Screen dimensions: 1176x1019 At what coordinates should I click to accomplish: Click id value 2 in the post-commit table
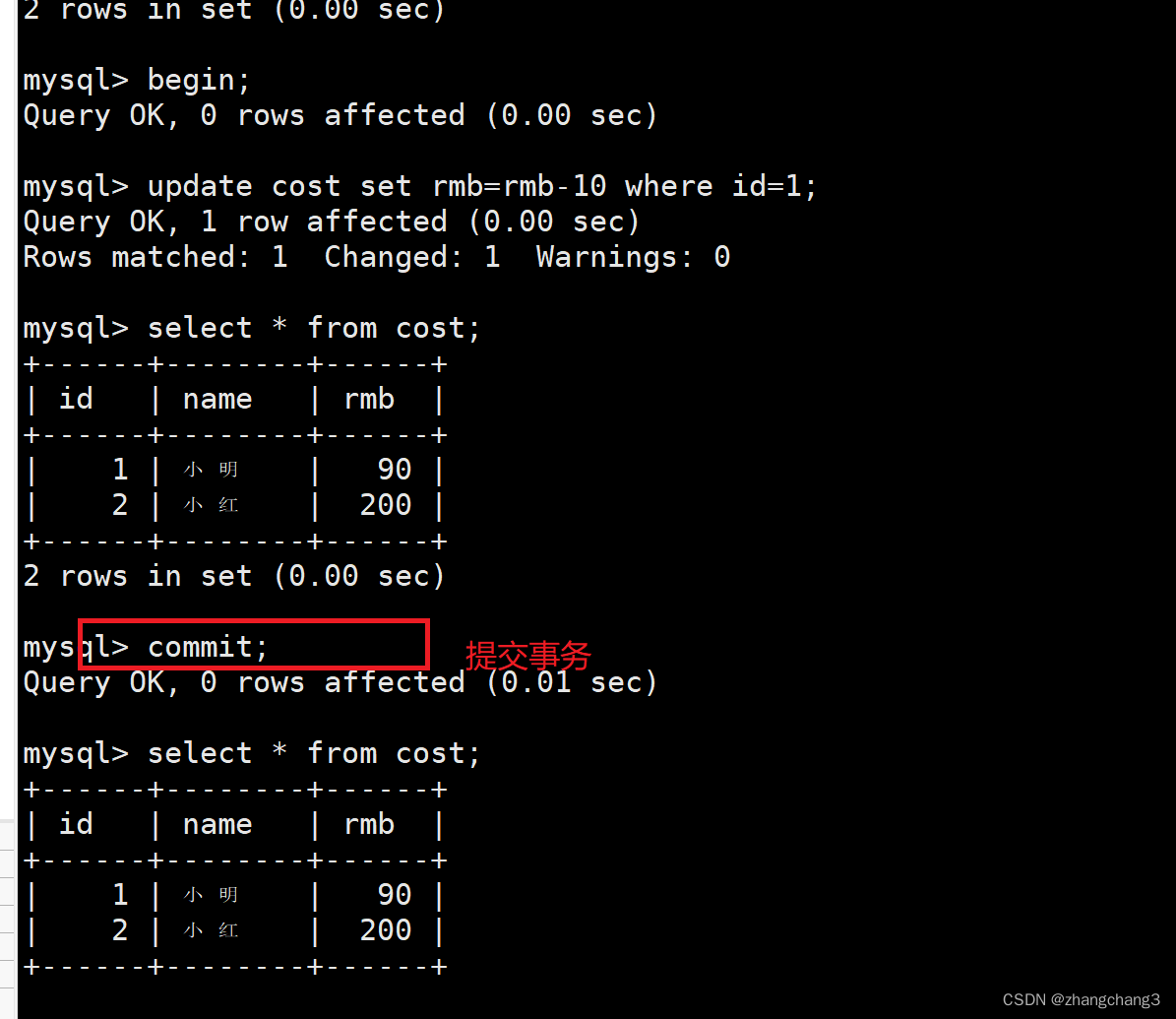point(120,930)
